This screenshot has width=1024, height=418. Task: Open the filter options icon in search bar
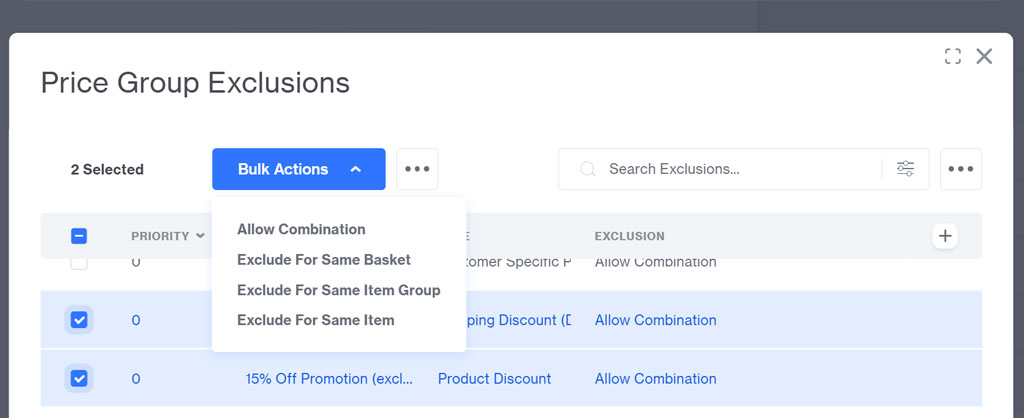(x=905, y=169)
